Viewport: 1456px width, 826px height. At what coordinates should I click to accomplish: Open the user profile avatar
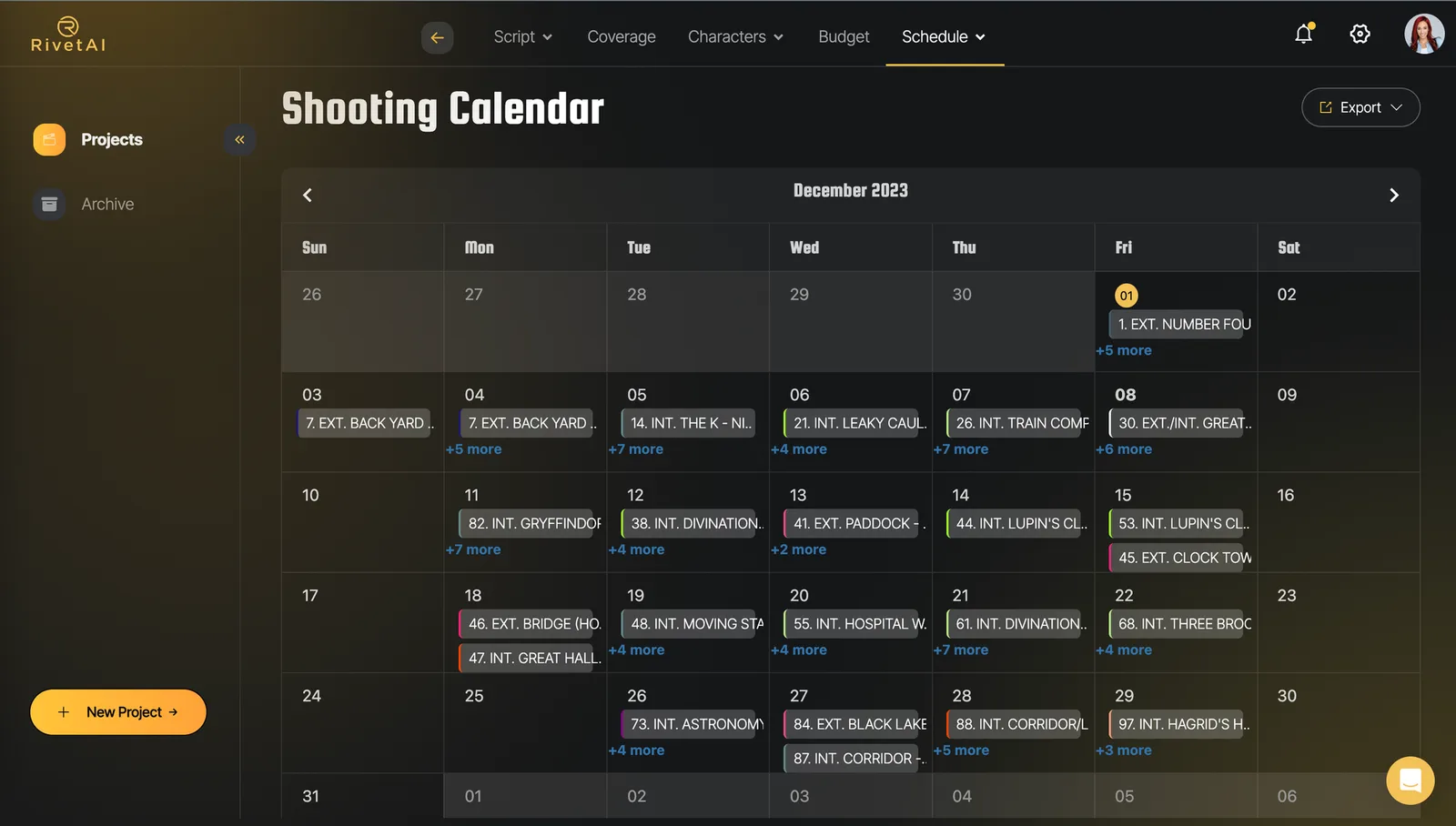coord(1424,34)
